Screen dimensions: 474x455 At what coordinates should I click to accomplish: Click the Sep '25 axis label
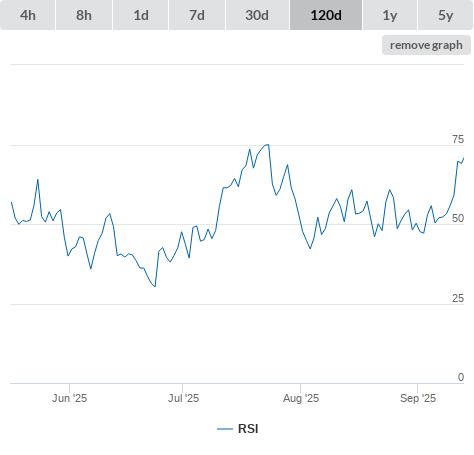pyautogui.click(x=418, y=398)
